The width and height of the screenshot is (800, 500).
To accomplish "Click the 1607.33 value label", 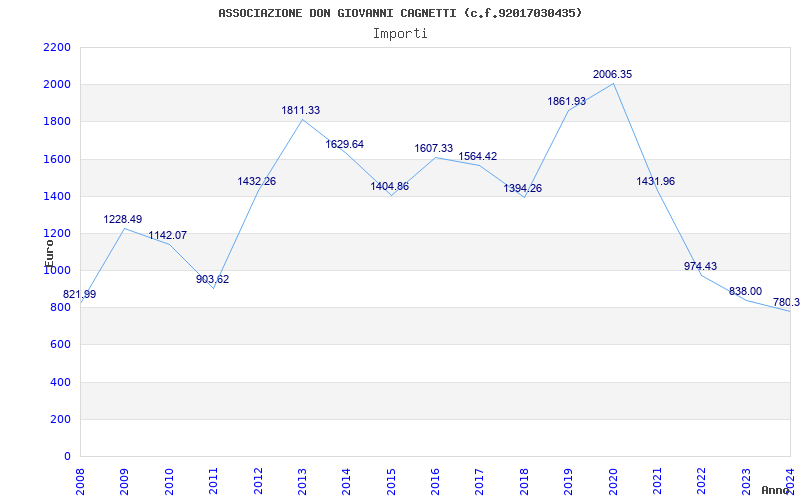I will tap(434, 148).
